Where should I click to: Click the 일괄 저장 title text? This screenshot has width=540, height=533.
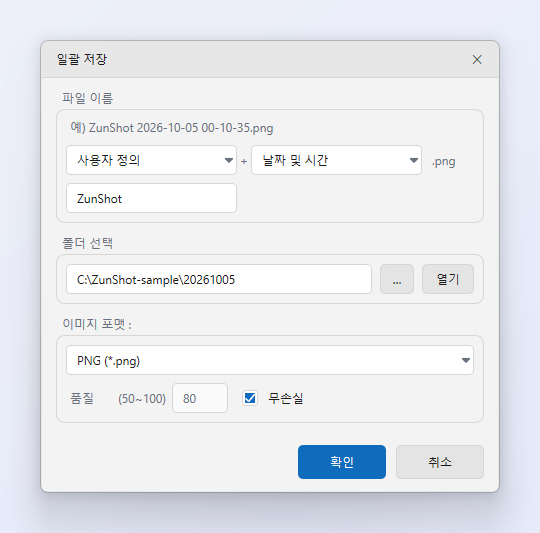(82, 59)
